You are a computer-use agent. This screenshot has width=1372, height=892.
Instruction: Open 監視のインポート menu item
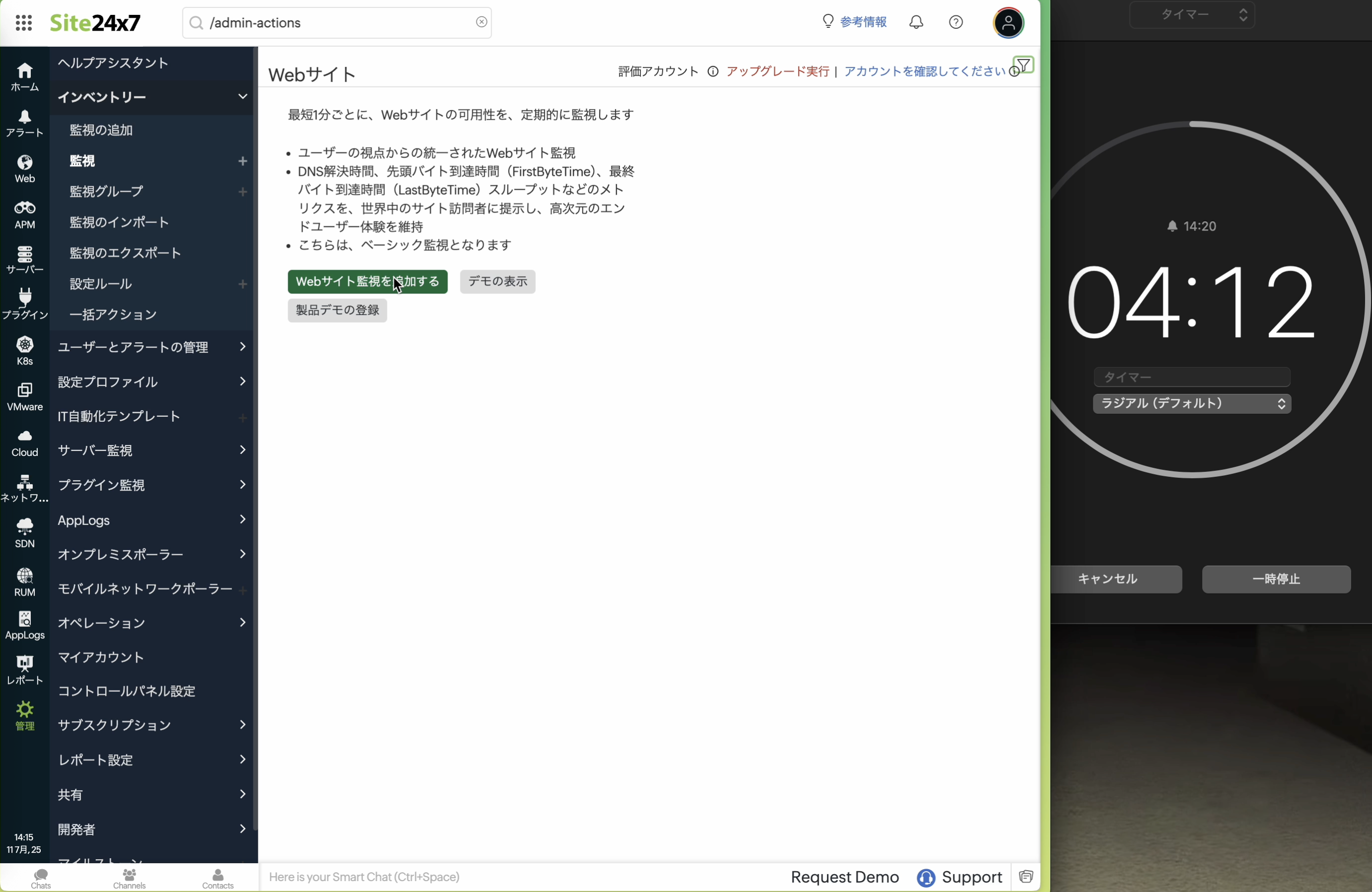pyautogui.click(x=119, y=223)
